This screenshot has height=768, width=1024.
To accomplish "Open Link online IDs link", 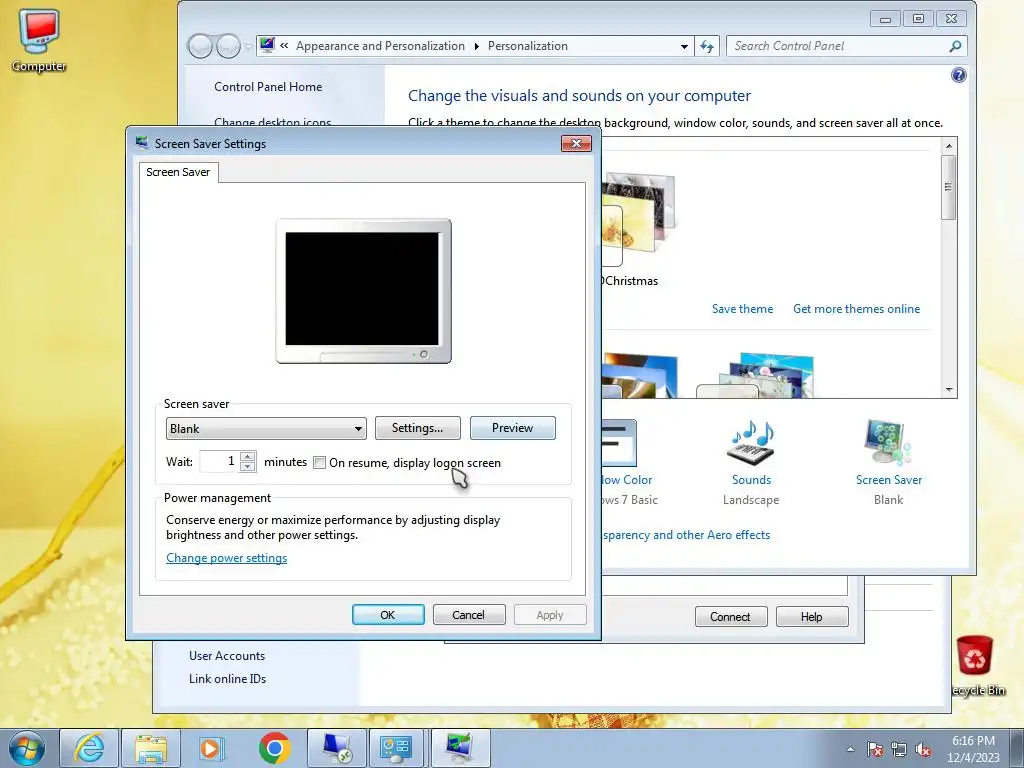I will [x=227, y=679].
